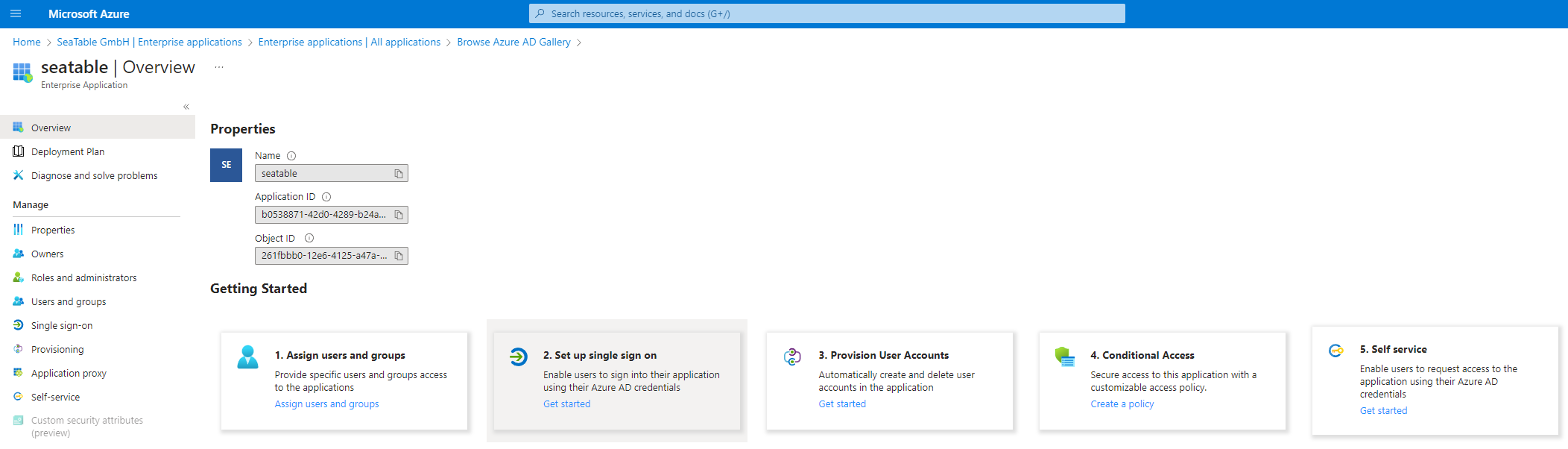Click Get started under Provision User Accounts

coord(842,404)
